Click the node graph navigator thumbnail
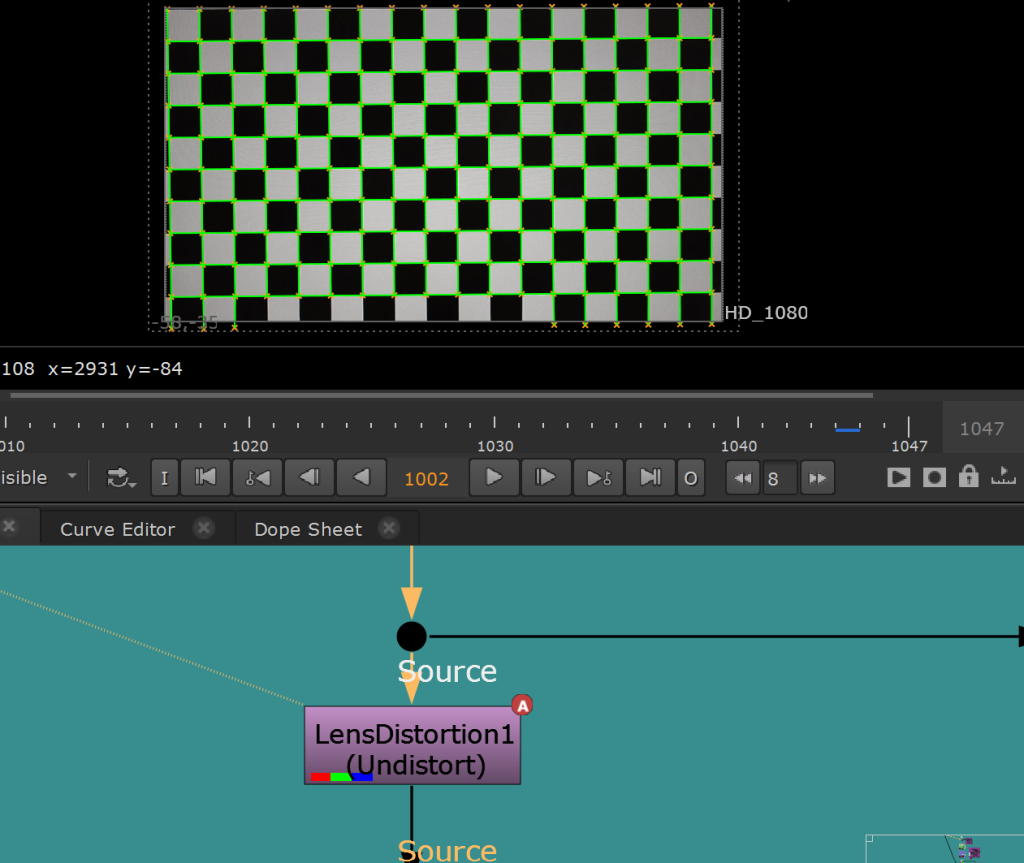 click(x=945, y=849)
